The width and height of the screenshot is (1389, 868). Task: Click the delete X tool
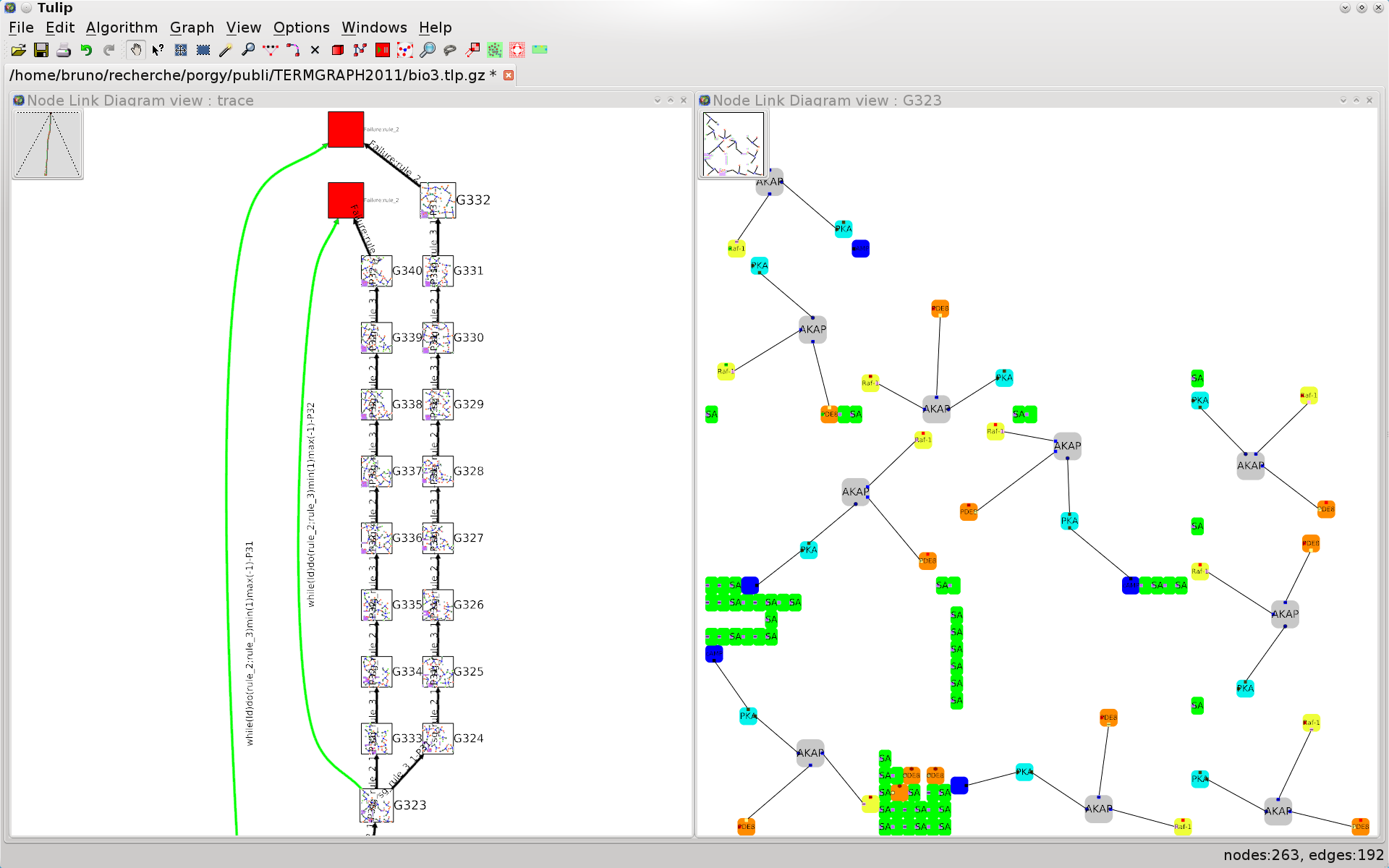pos(315,50)
